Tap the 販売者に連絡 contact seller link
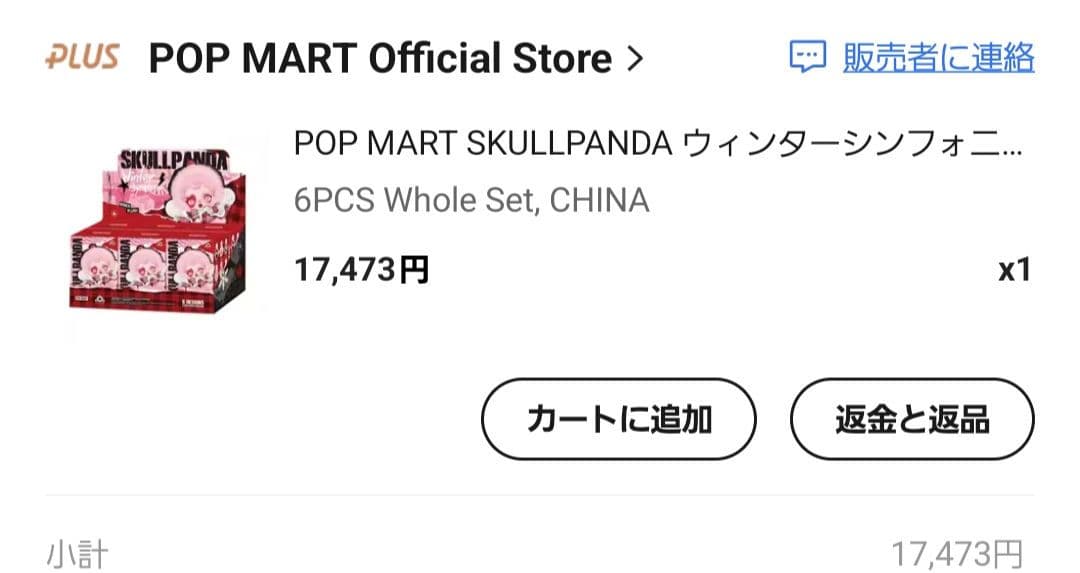The image size is (1080, 573). (937, 57)
